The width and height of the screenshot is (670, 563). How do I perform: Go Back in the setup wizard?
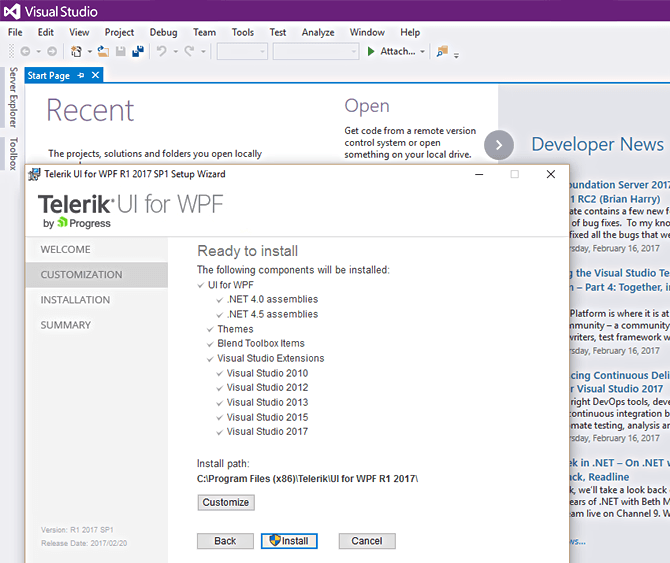coord(225,541)
